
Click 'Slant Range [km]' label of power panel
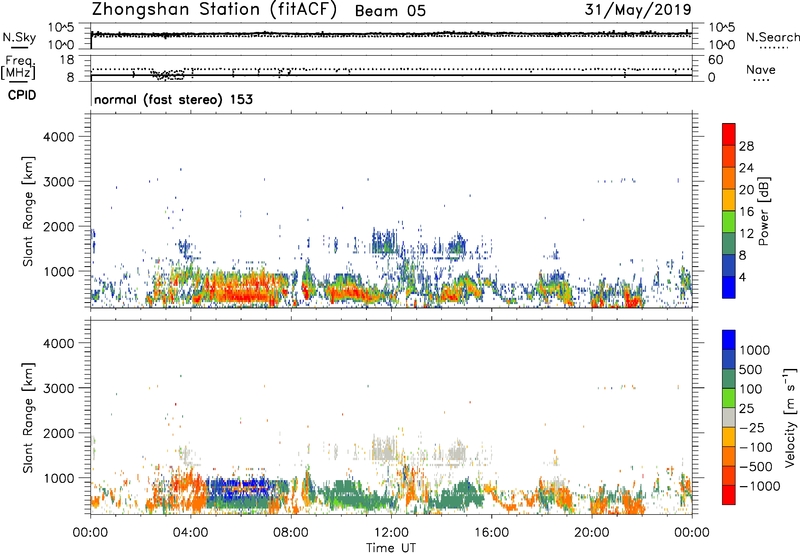pos(28,211)
